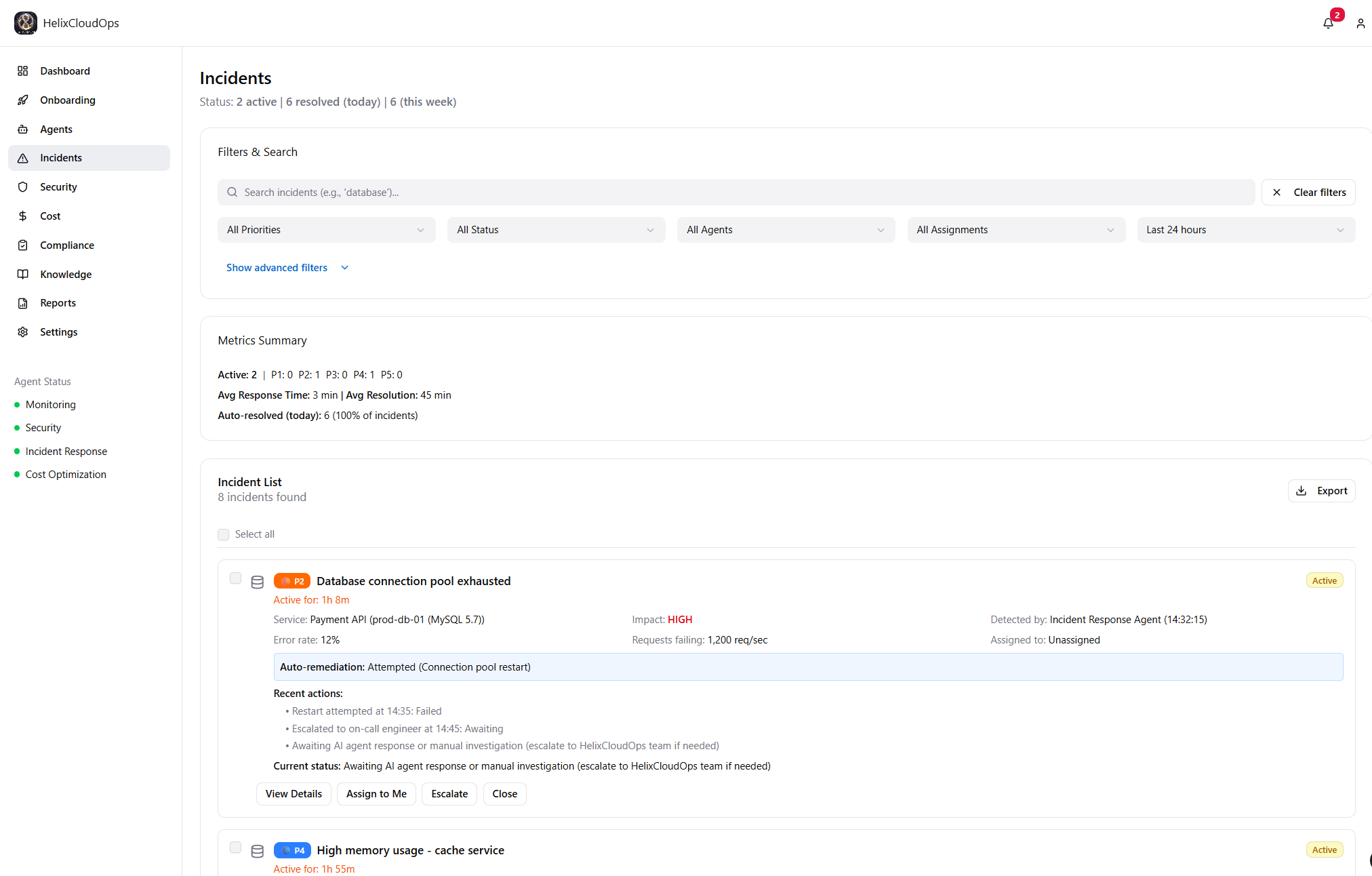Check the Select all checkbox
The height and width of the screenshot is (876, 1372).
(223, 535)
